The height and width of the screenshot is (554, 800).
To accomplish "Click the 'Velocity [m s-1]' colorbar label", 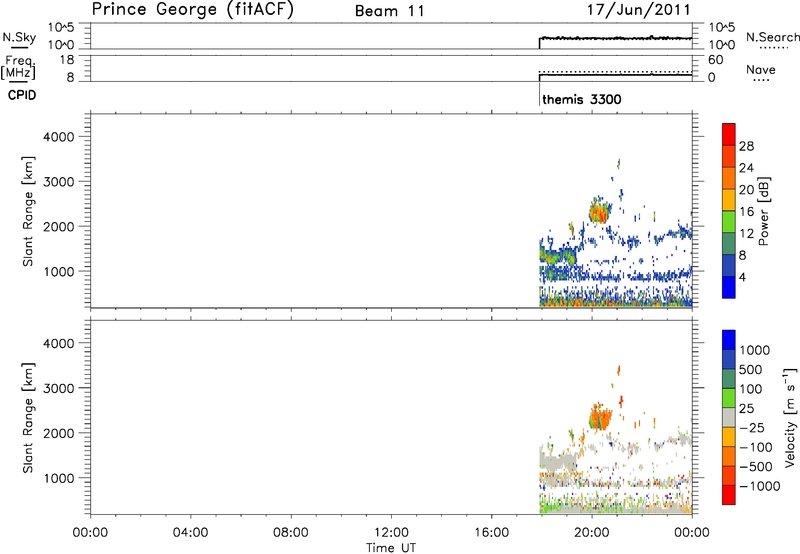I will (x=791, y=417).
